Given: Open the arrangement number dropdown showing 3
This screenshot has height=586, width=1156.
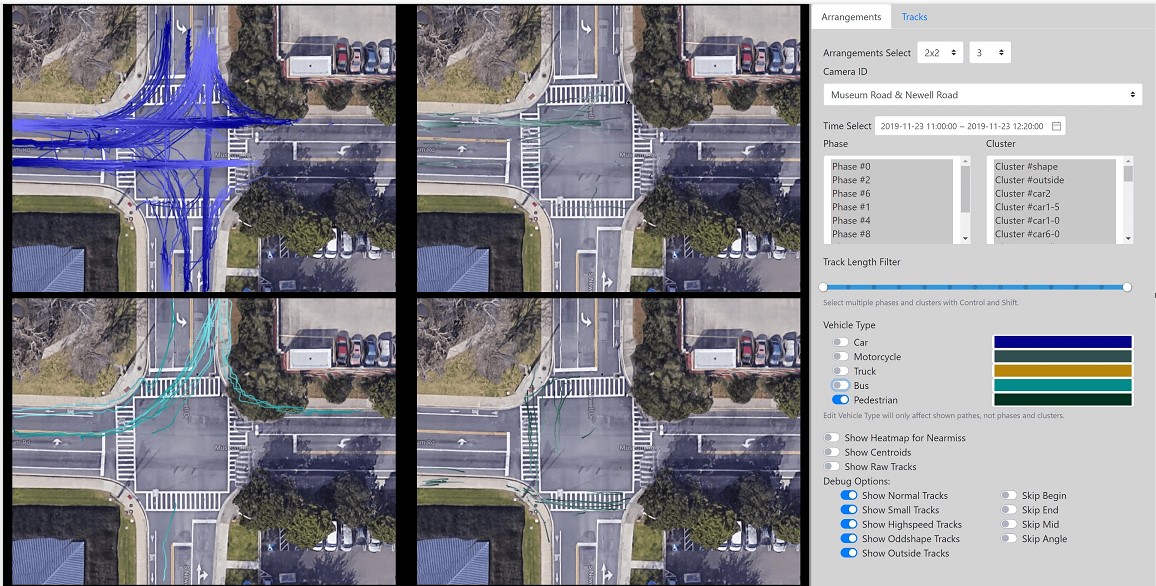Looking at the screenshot, I should pos(989,53).
